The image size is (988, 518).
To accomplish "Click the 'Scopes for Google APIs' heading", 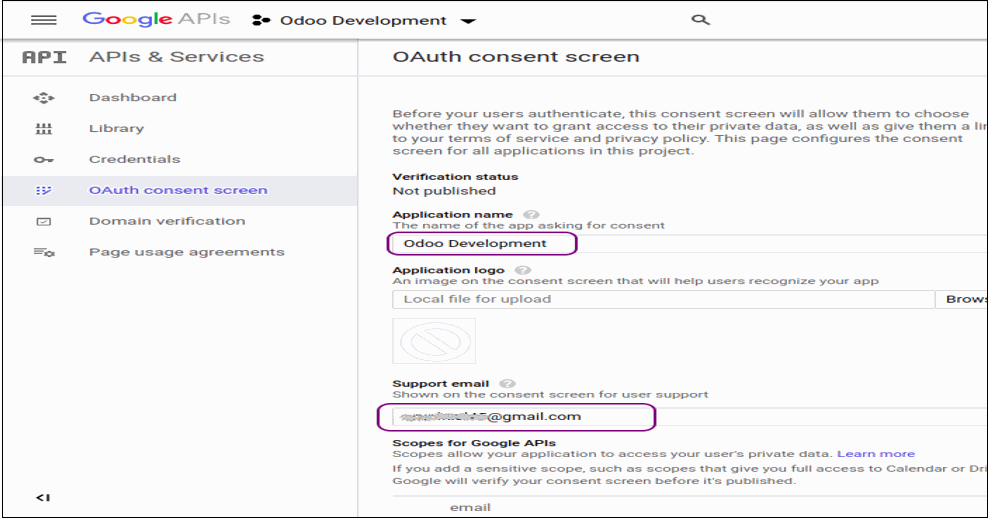I will [x=474, y=443].
